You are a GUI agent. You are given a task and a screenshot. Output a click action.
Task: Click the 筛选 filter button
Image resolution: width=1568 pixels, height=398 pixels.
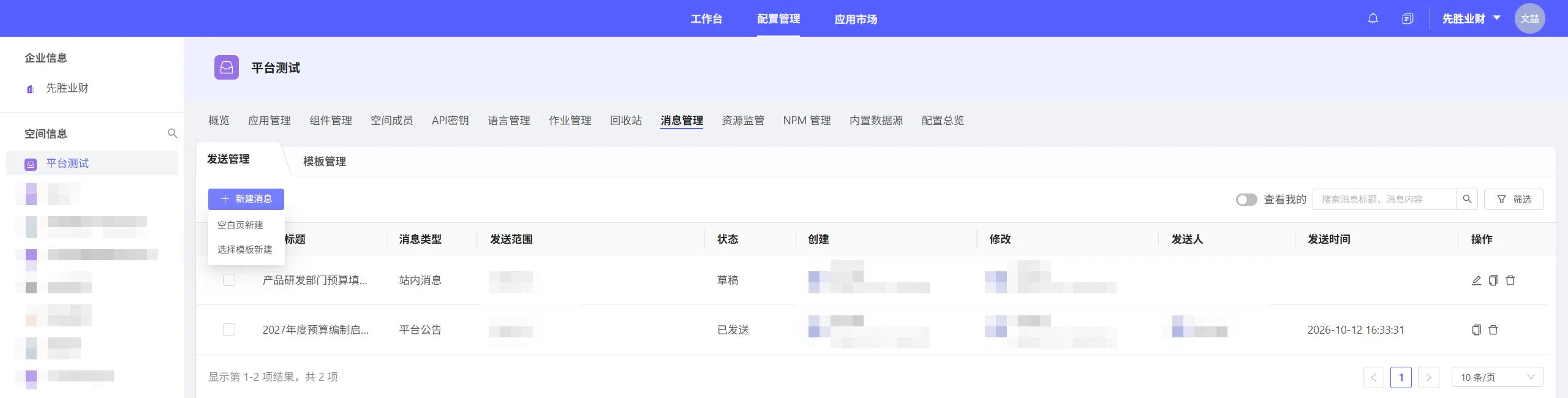(x=1513, y=199)
